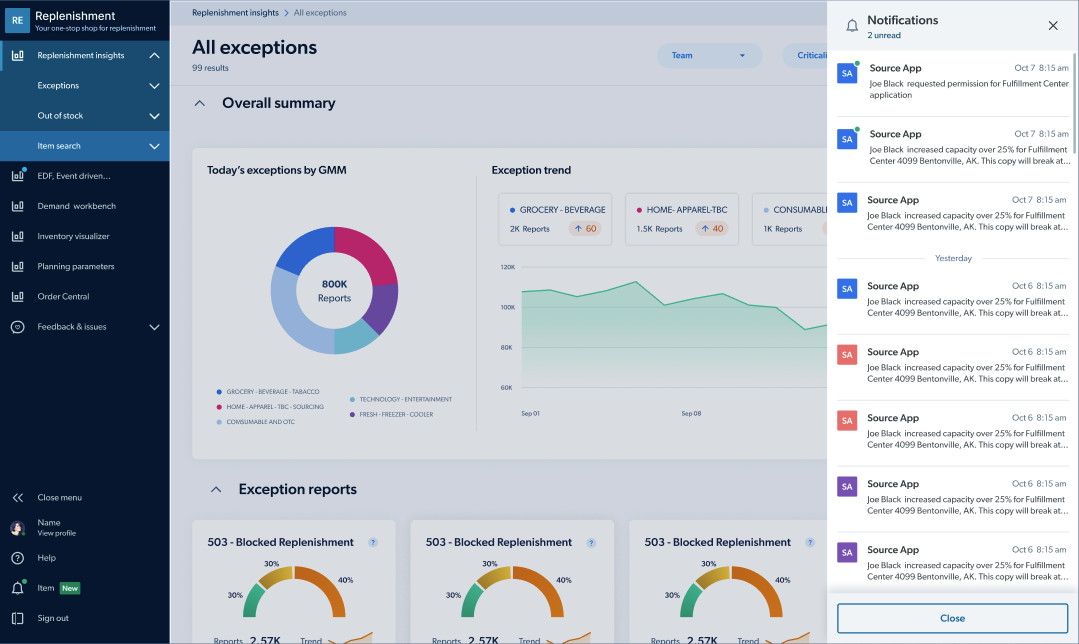This screenshot has height=644, width=1079.
Task: Click the Replenishment insights breadcrumb link
Action: click(x=235, y=13)
